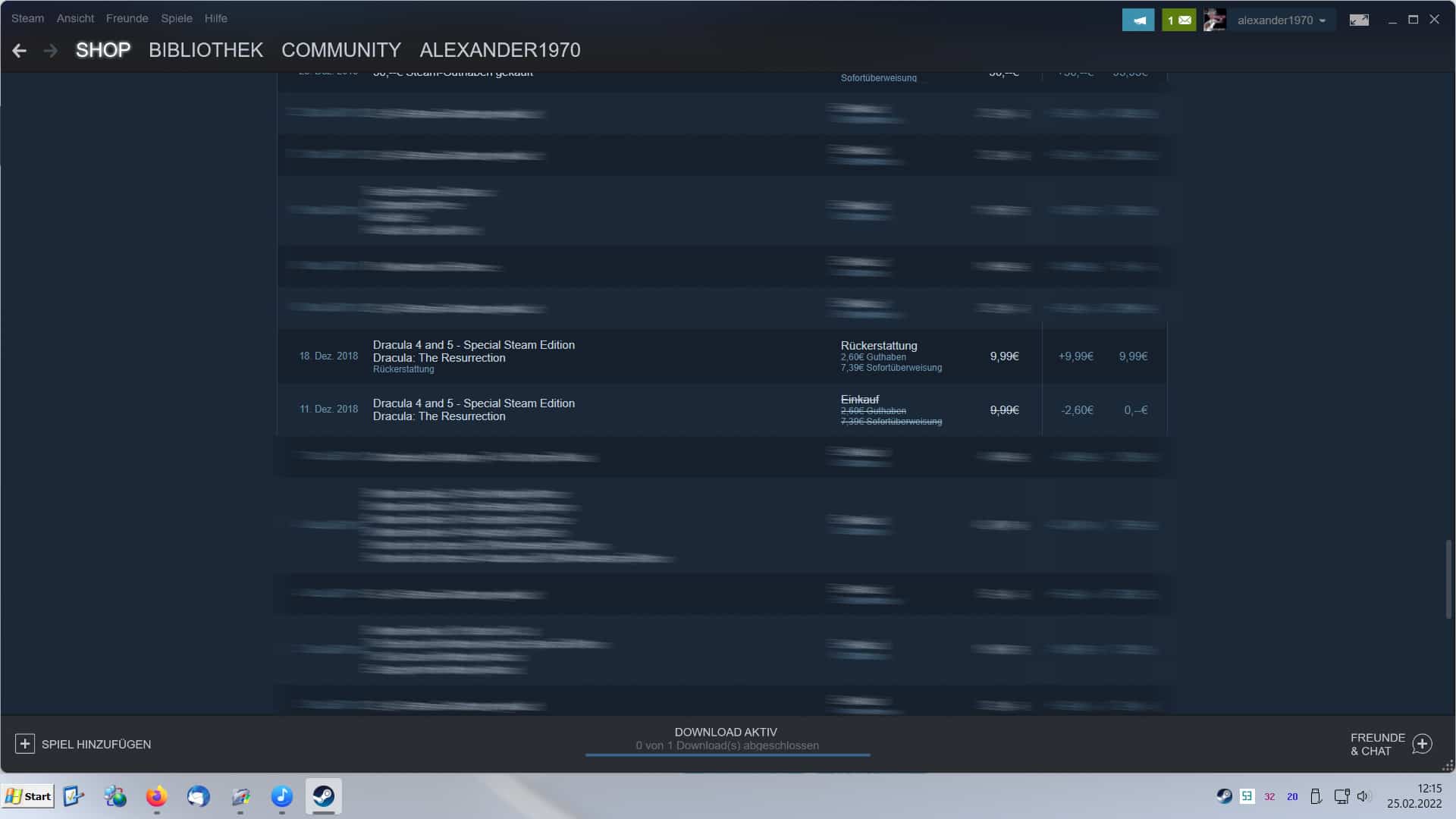
Task: Open the alexander1970 account dropdown
Action: [1282, 20]
